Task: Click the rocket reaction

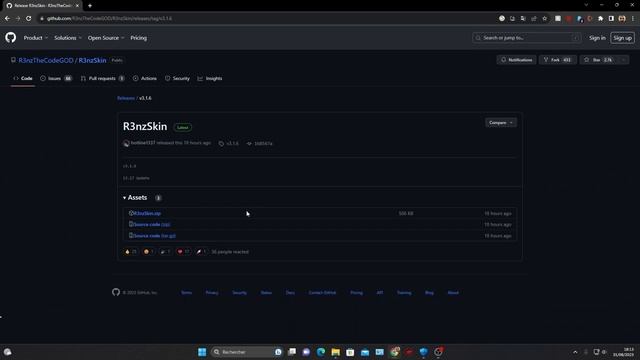Action: [201, 252]
